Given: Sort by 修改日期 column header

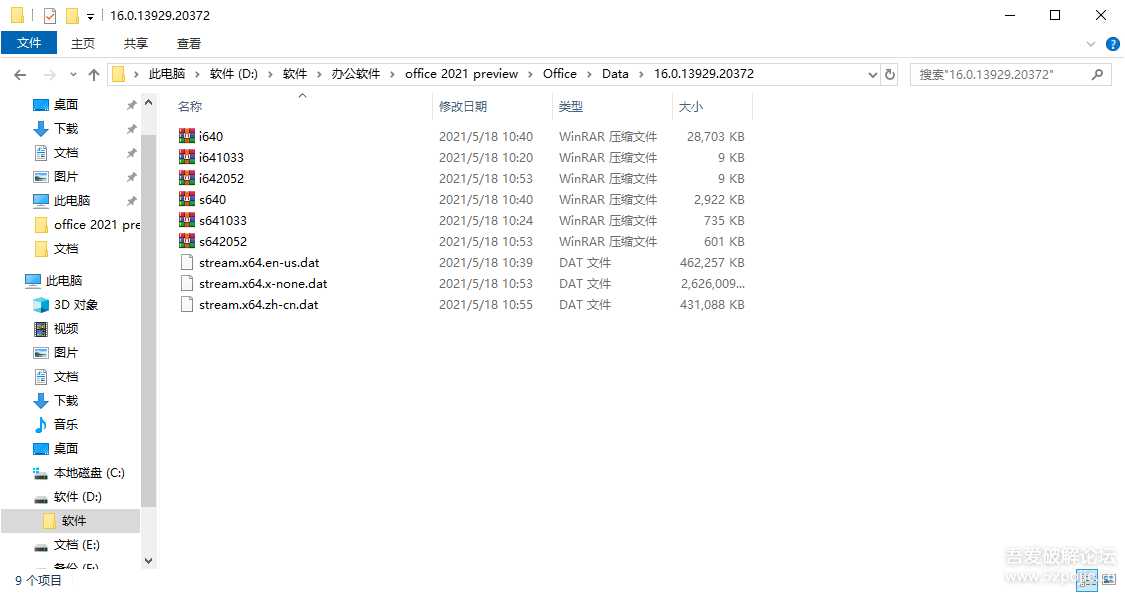Looking at the screenshot, I should click(463, 106).
